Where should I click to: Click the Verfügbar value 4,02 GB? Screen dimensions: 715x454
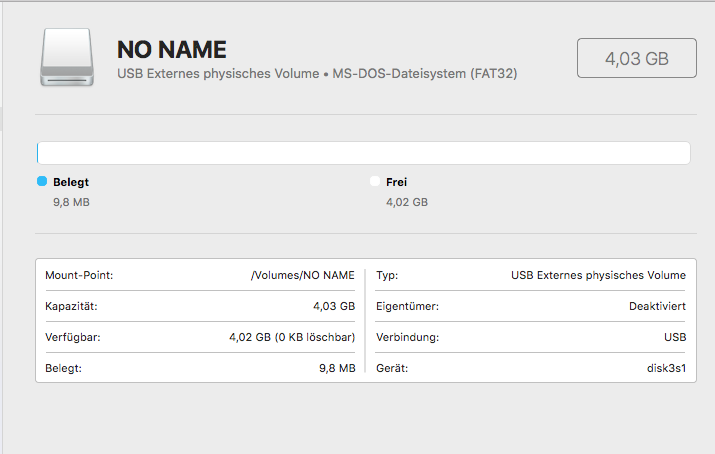(292, 337)
